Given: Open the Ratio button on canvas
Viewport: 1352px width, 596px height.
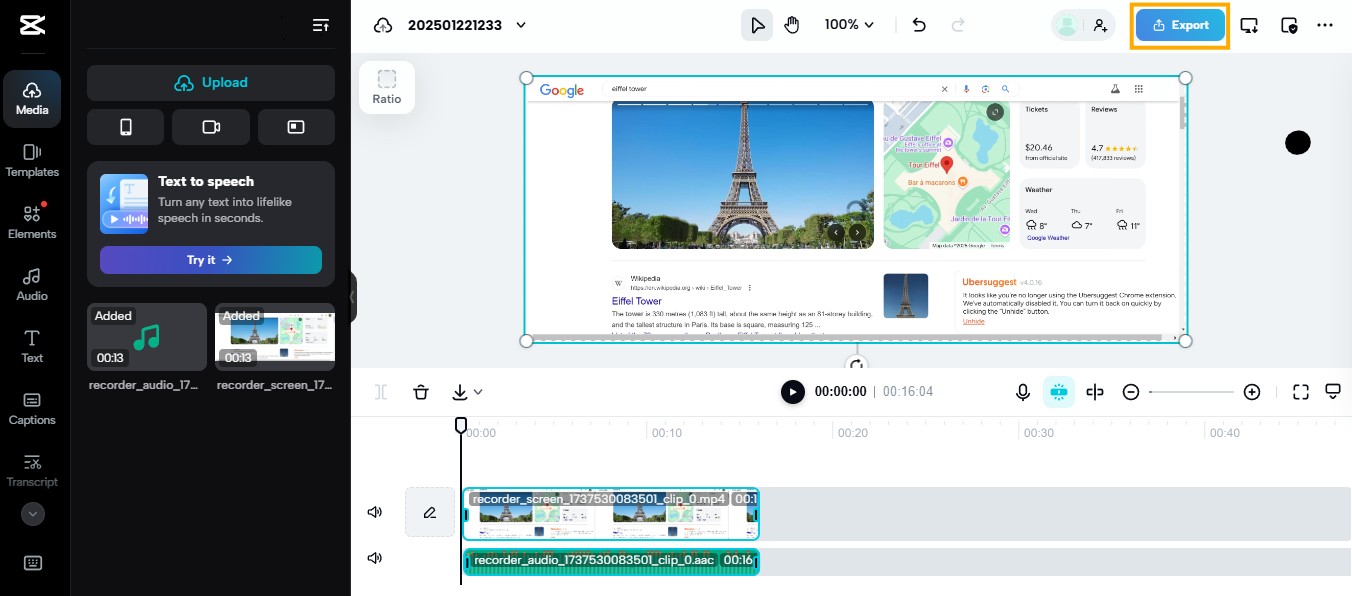Looking at the screenshot, I should point(387,87).
